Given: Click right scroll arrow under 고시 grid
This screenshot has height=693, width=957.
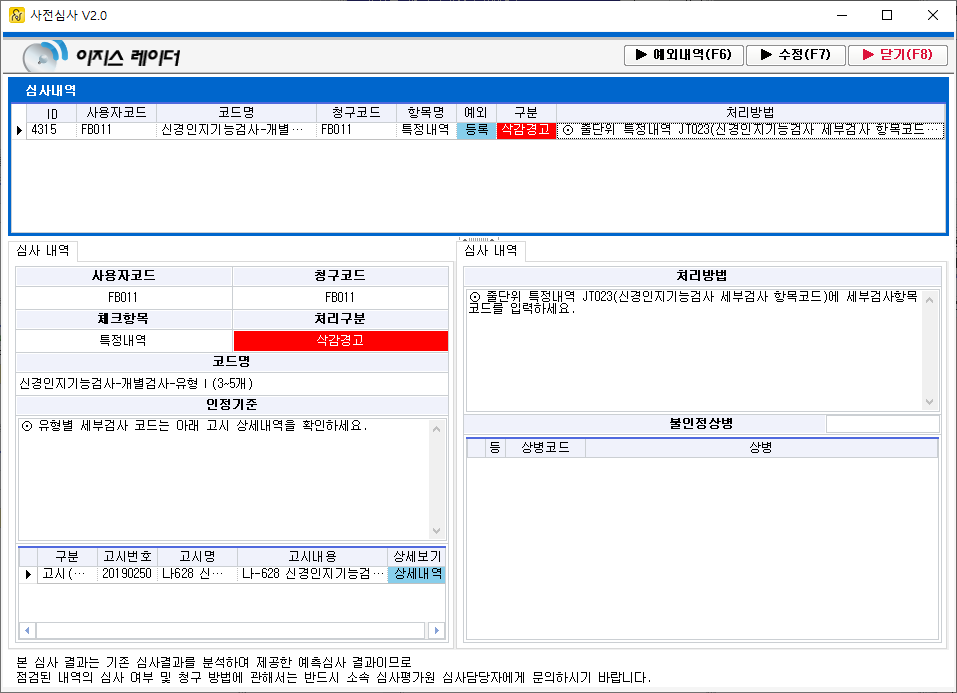Looking at the screenshot, I should click(435, 631).
